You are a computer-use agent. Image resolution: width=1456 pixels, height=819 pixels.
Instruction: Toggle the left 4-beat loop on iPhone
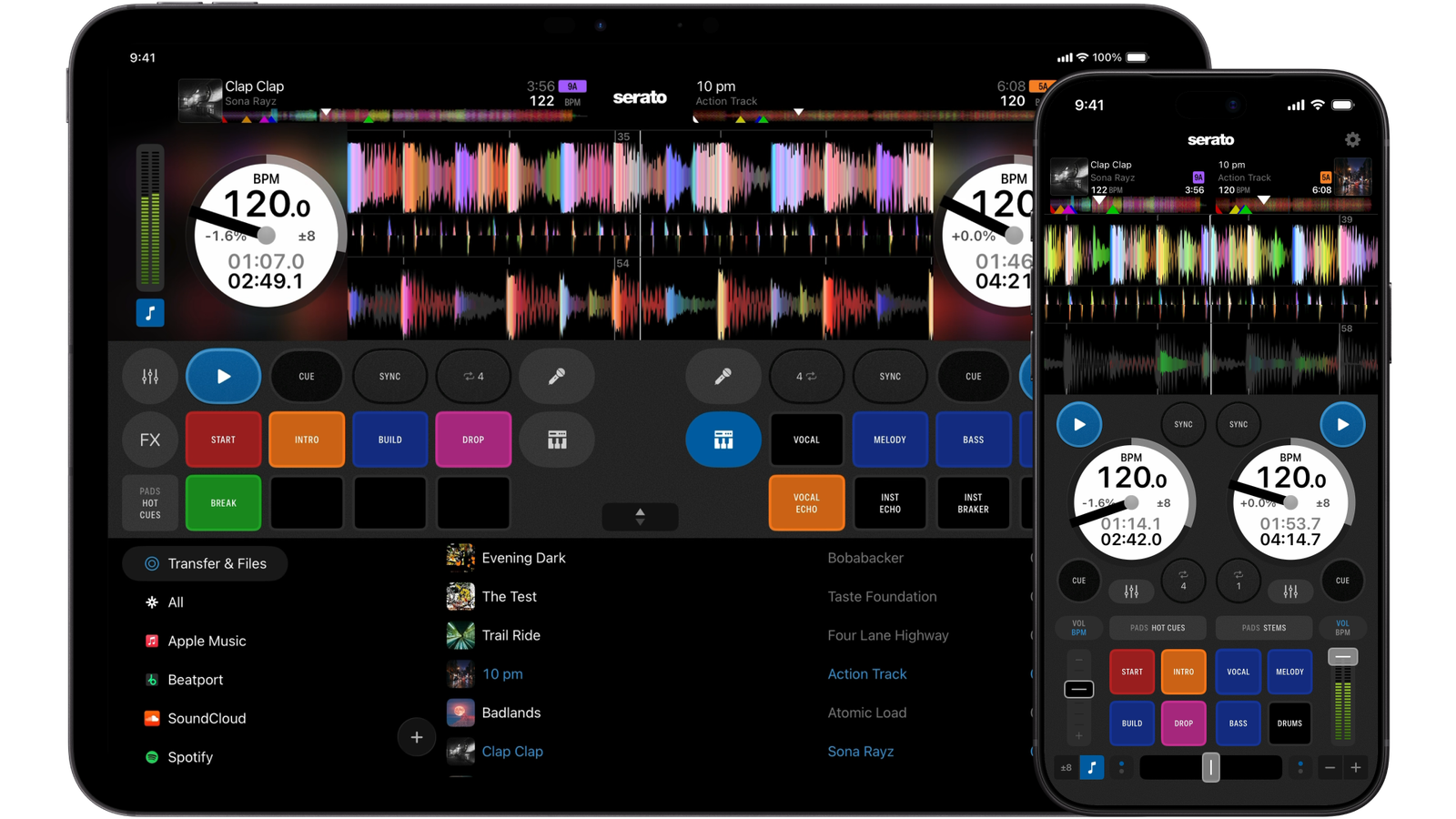click(x=1183, y=581)
